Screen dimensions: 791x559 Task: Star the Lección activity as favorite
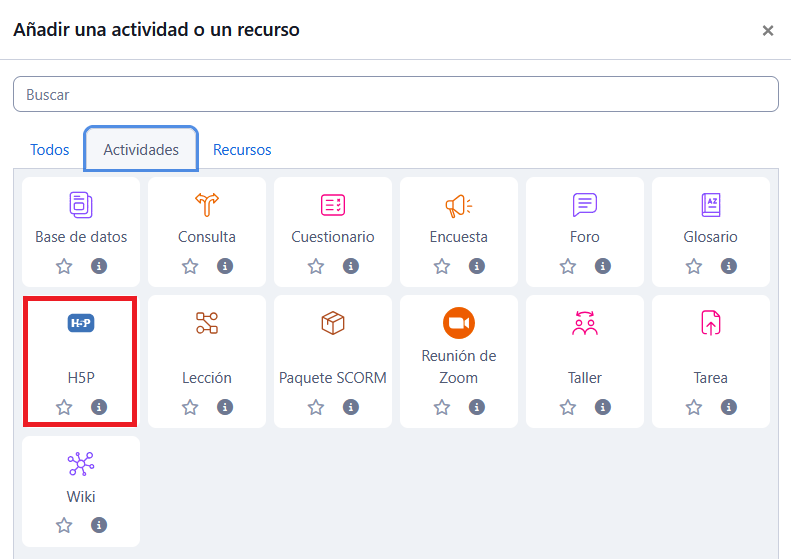[190, 407]
